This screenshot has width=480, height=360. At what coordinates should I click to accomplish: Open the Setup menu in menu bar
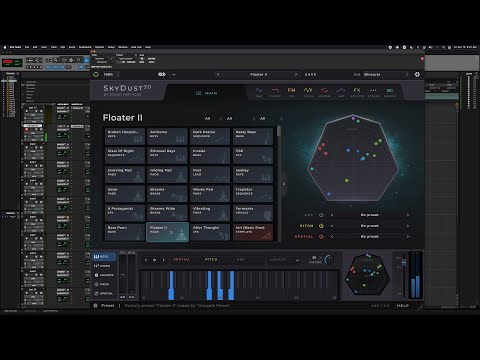pos(111,47)
